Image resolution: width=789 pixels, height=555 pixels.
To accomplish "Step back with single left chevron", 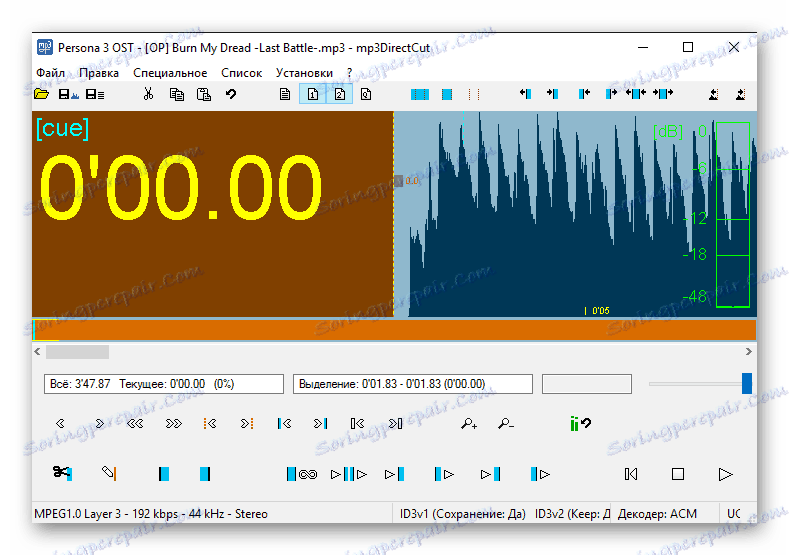I will click(60, 424).
